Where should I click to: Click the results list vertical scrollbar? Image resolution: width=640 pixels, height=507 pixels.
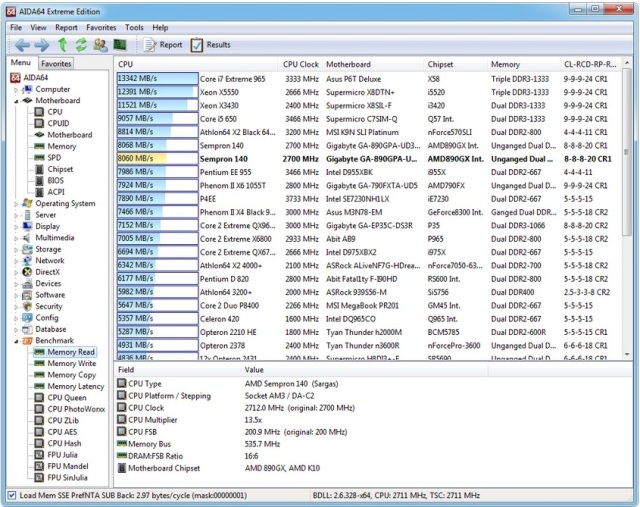(x=627, y=152)
